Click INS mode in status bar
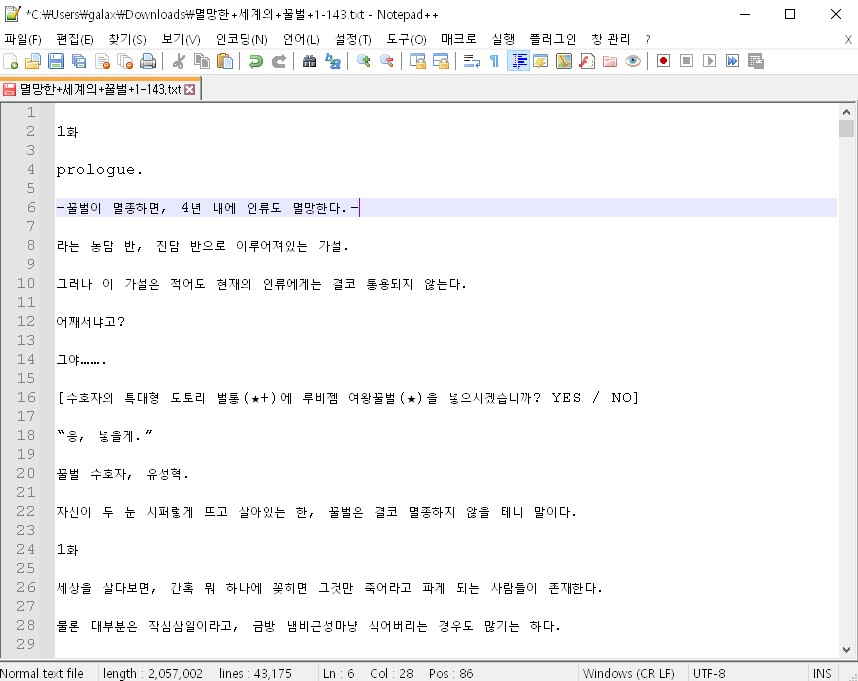858x681 pixels. click(x=822, y=673)
